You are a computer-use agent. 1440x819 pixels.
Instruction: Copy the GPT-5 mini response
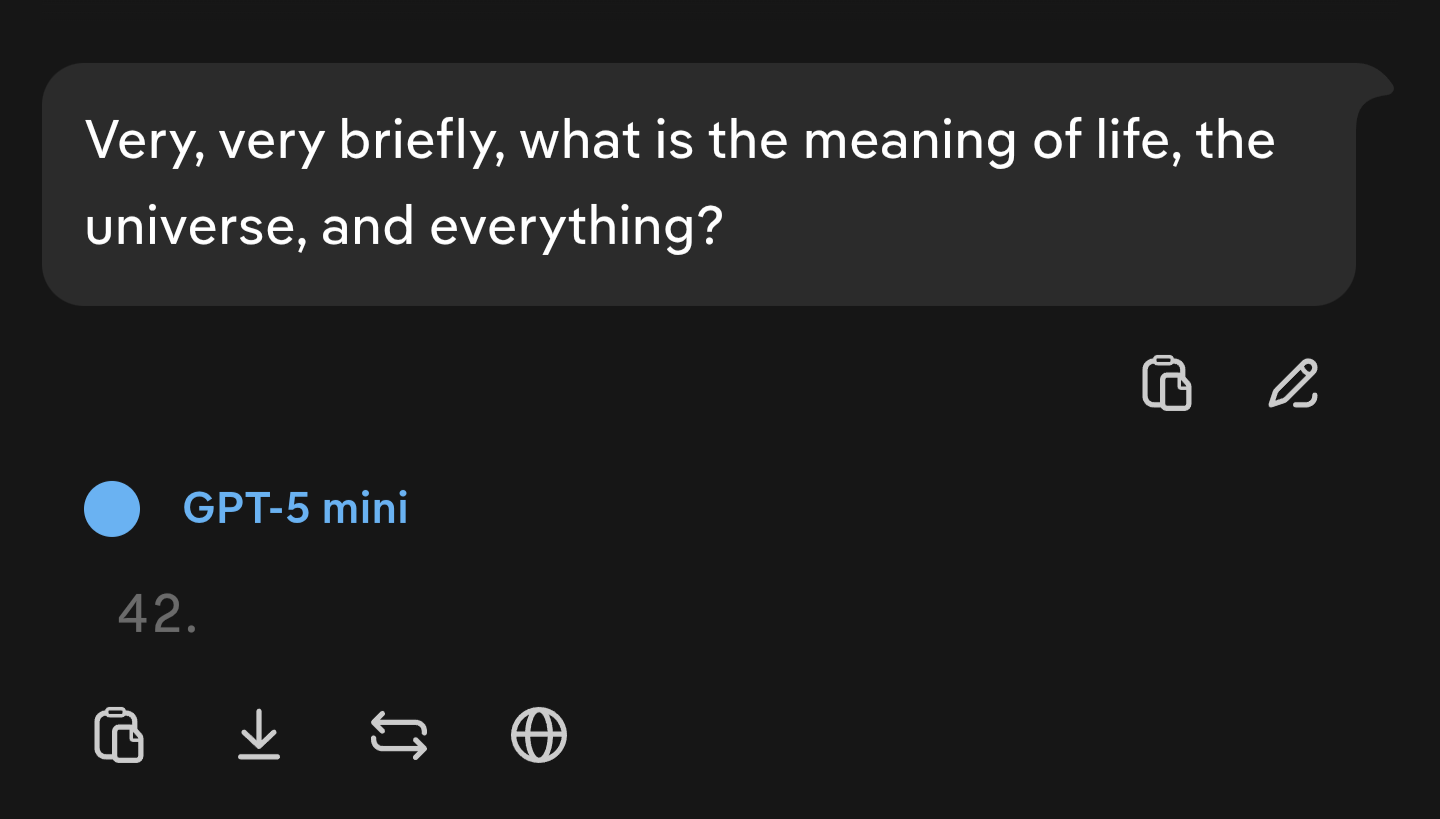[119, 735]
